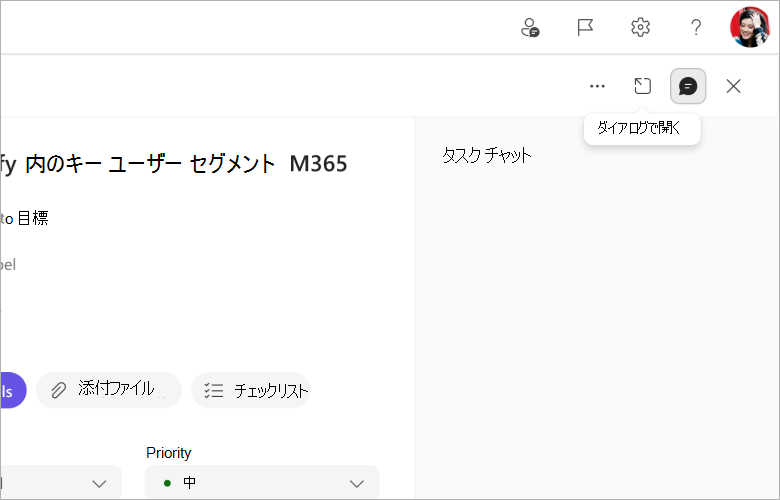This screenshot has width=780, height=500.
Task: Open the three-dots more options menu
Action: coord(597,86)
